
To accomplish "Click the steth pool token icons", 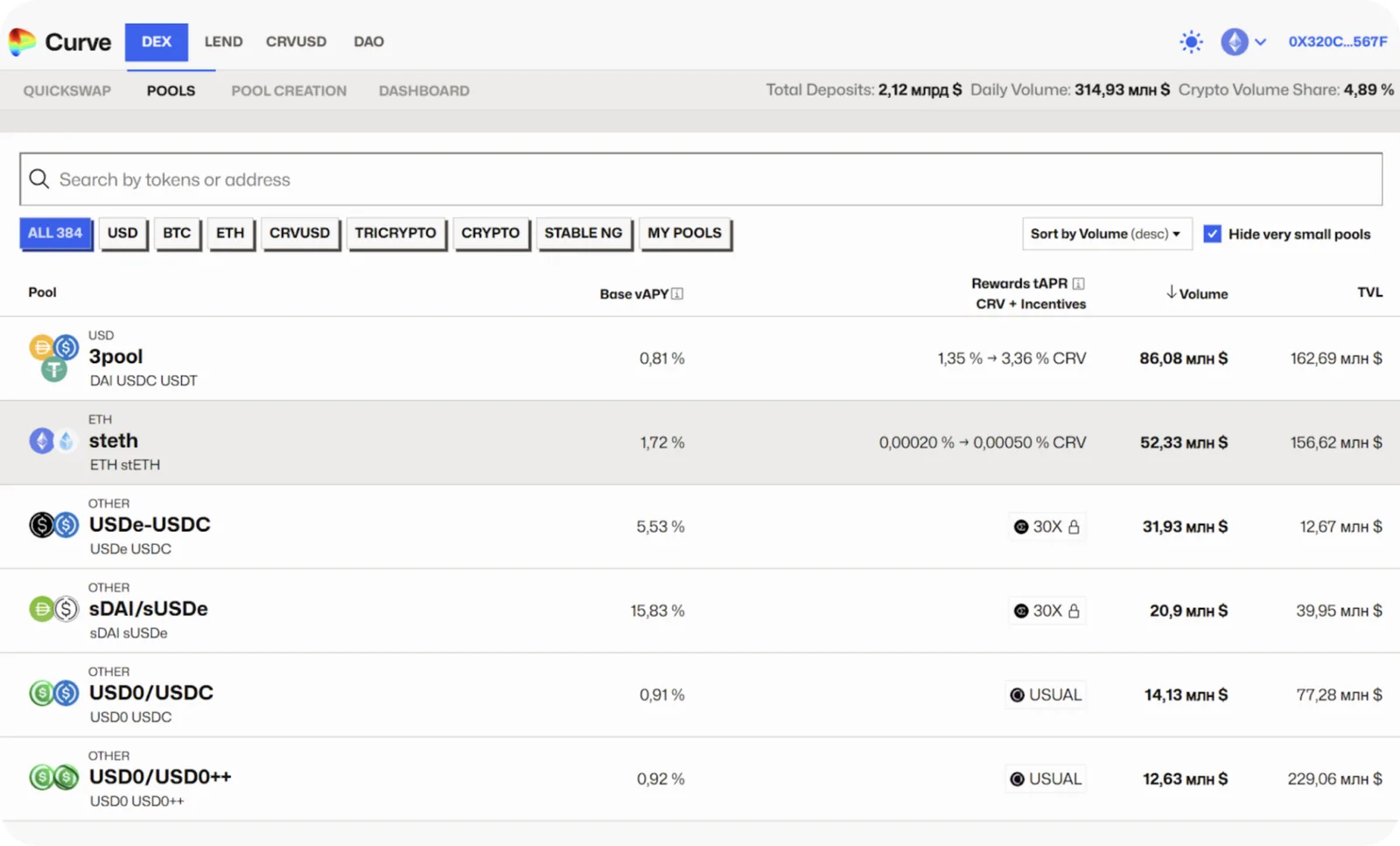I will tap(53, 441).
